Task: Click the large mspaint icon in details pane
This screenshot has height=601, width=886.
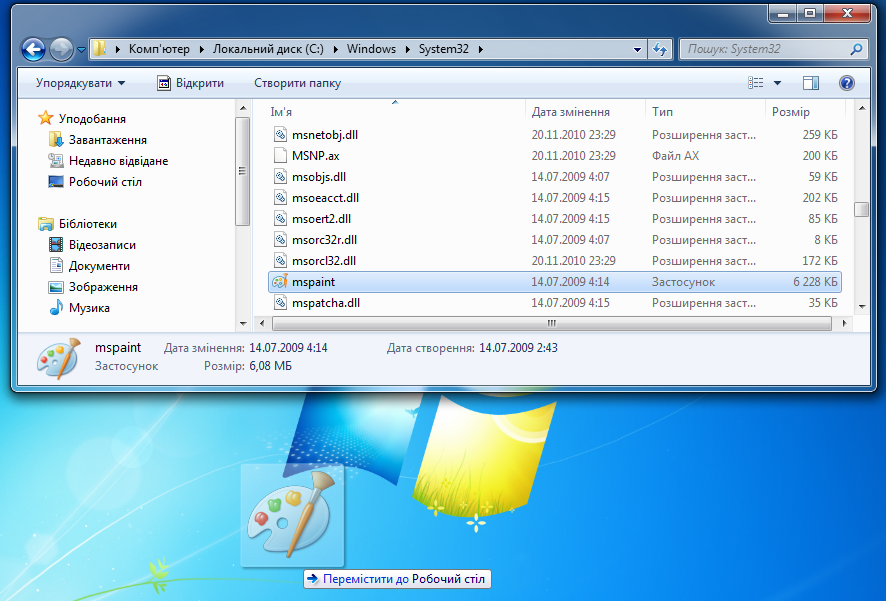Action: [59, 358]
